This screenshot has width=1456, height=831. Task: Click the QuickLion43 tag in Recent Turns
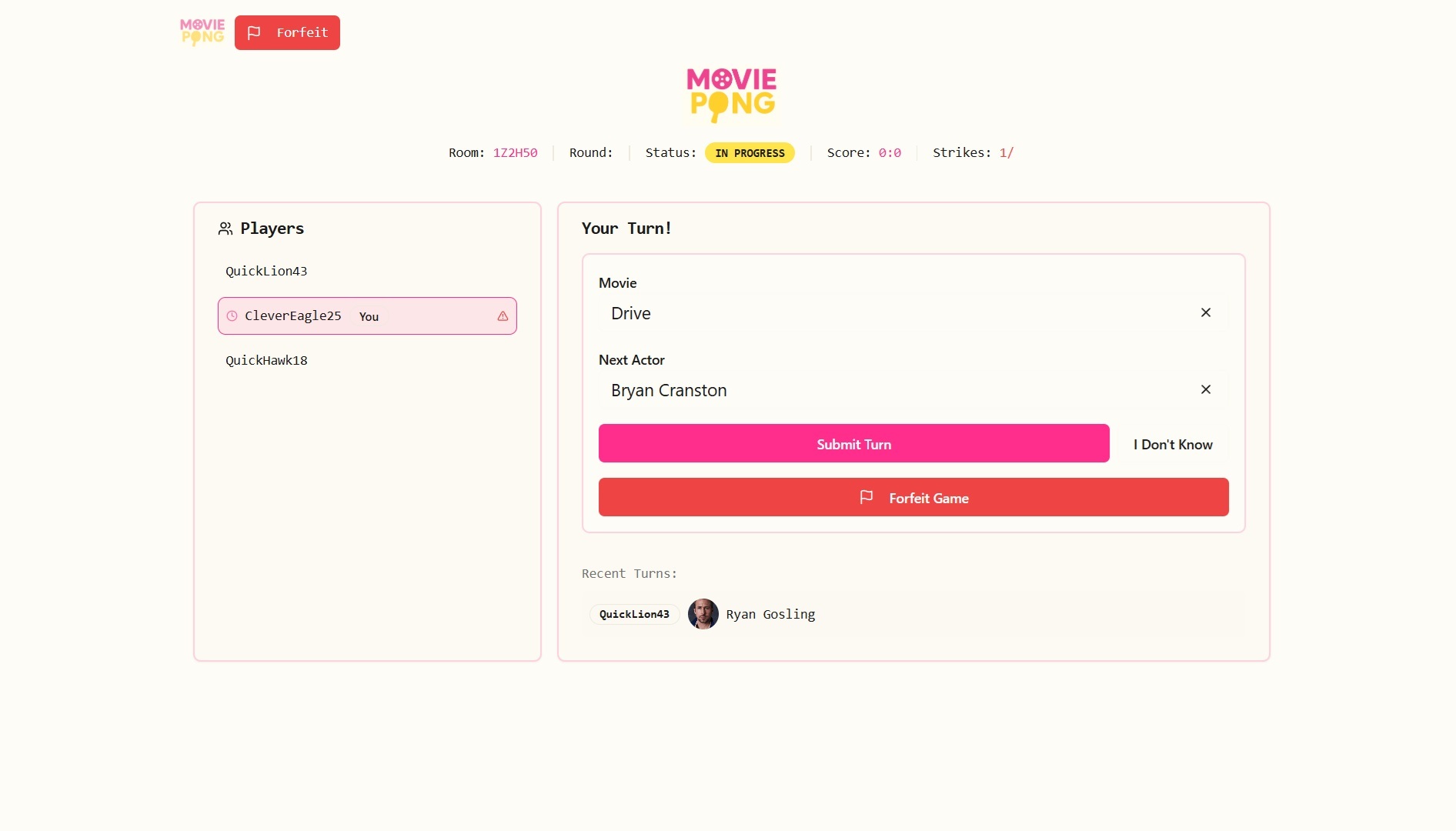(634, 614)
